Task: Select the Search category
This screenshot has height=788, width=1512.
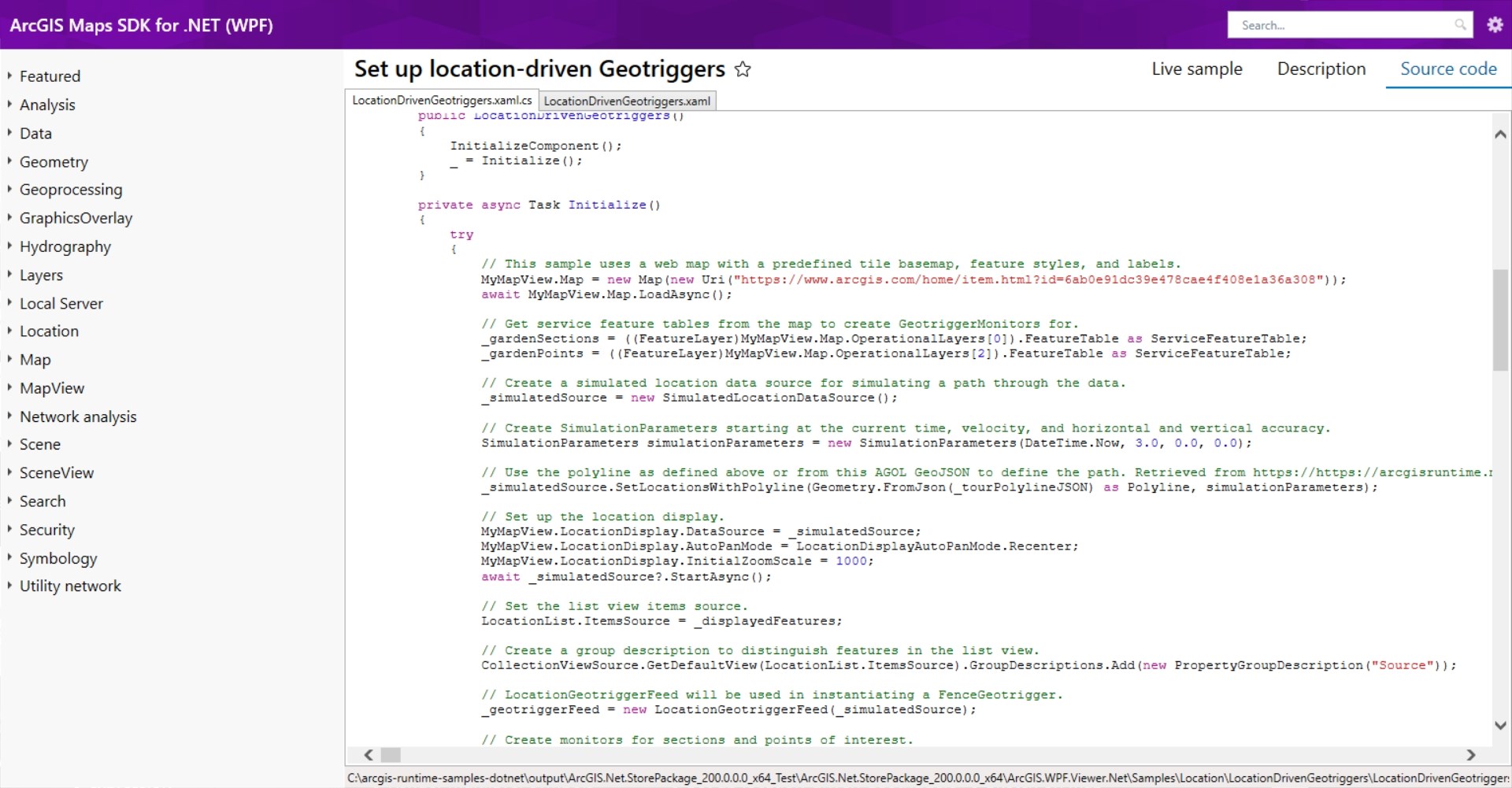Action: pos(43,501)
